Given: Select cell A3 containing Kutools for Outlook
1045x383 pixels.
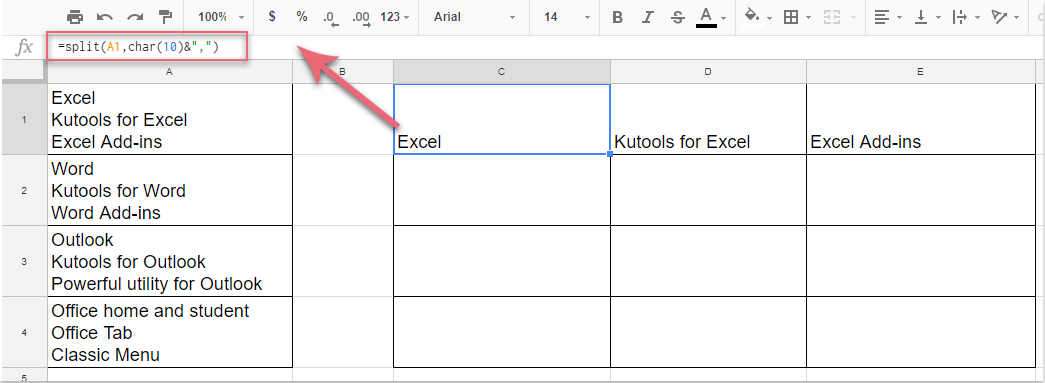Looking at the screenshot, I should [170, 261].
